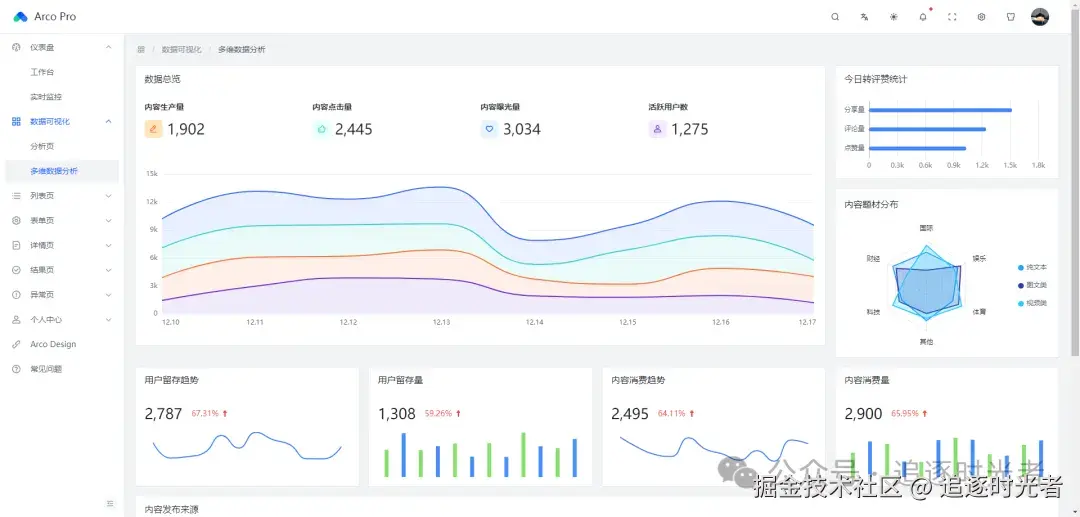Open page settings gear in top bar
The image size is (1080, 517).
[x=982, y=17]
